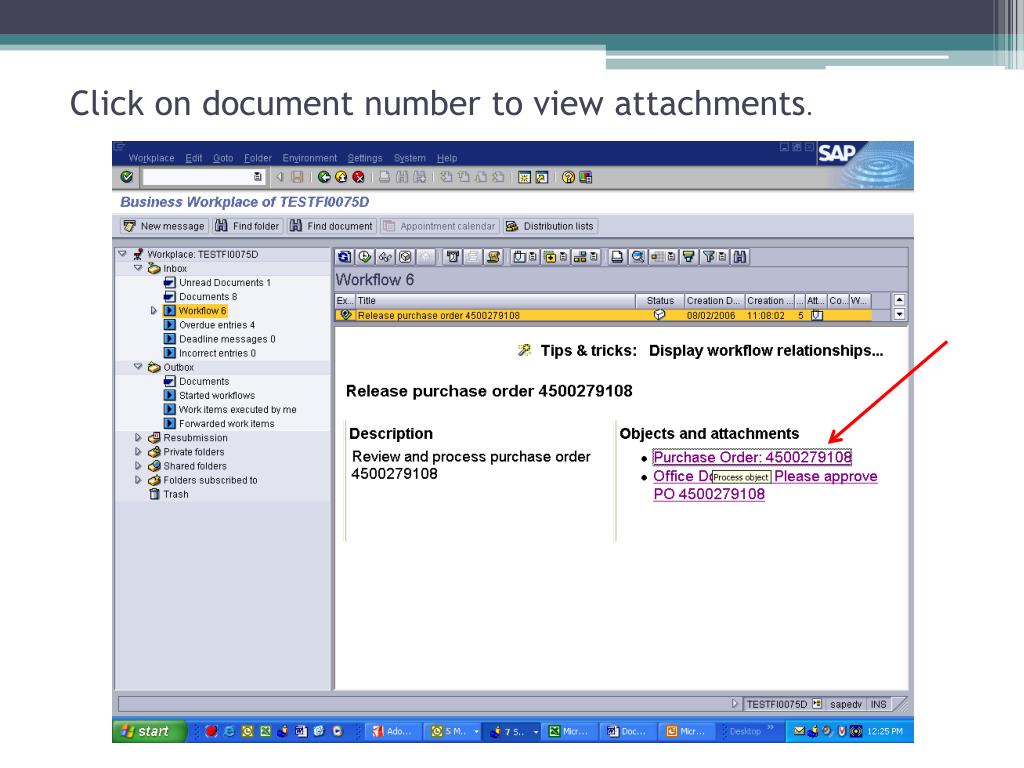Open the Goto menu
This screenshot has height=768, width=1024.
click(223, 158)
